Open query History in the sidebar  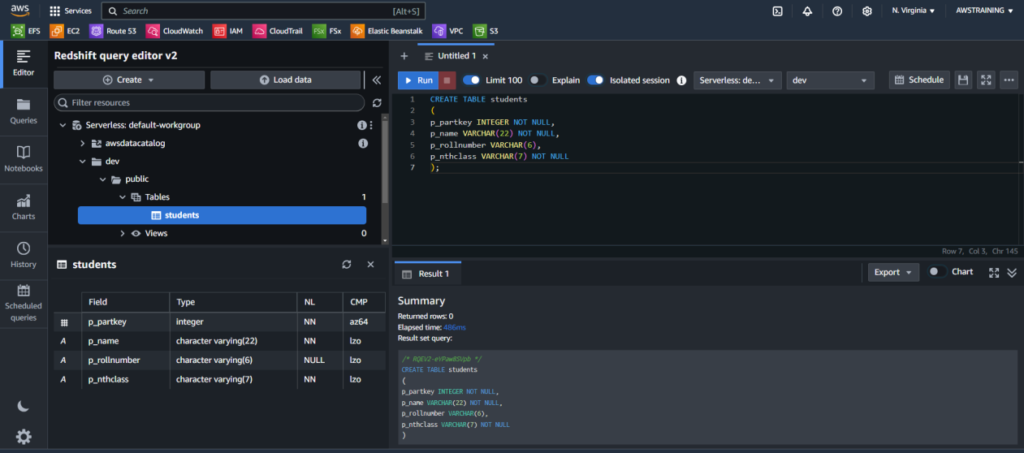pos(23,254)
